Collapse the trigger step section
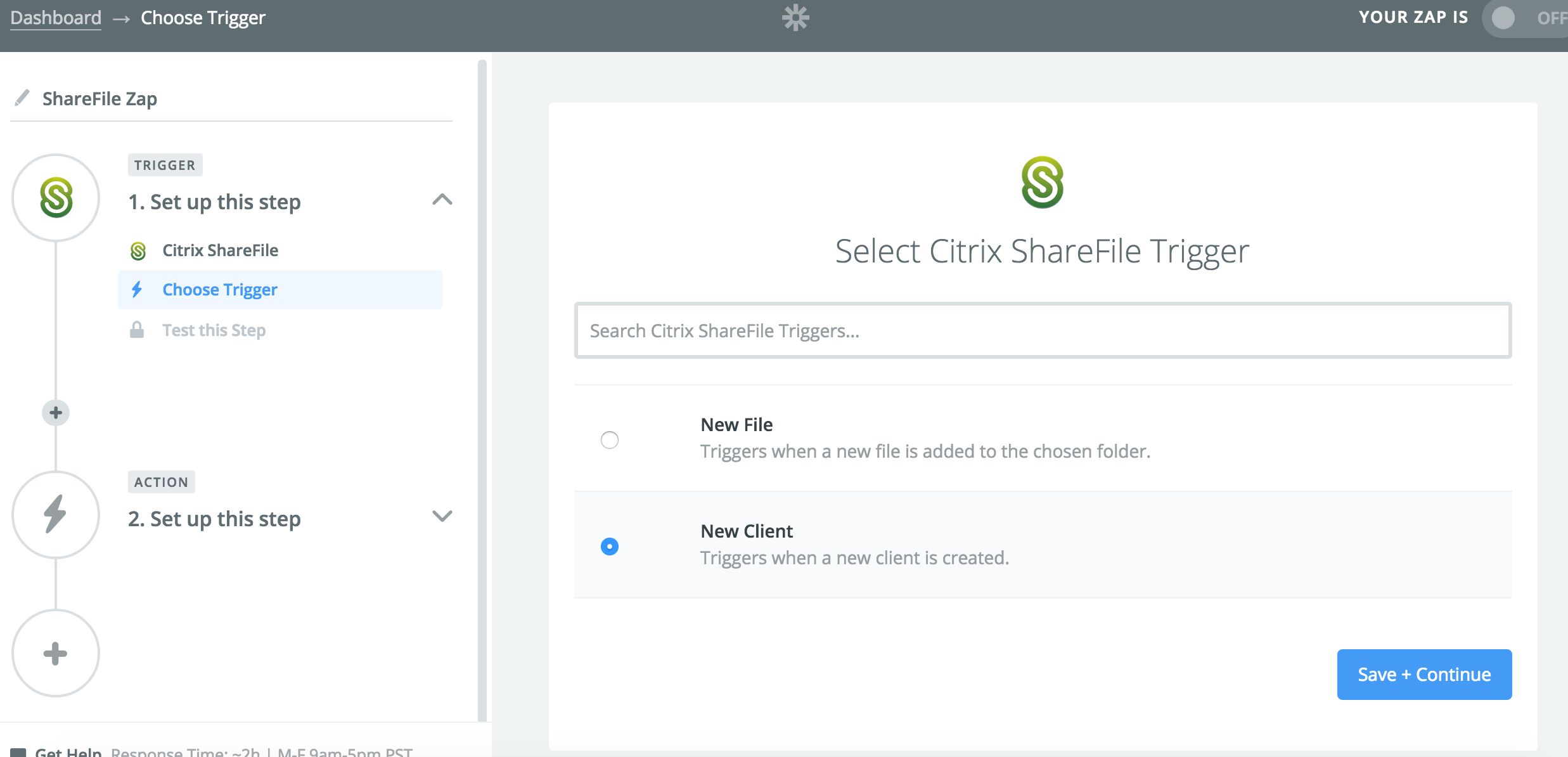The image size is (1568, 757). (442, 200)
